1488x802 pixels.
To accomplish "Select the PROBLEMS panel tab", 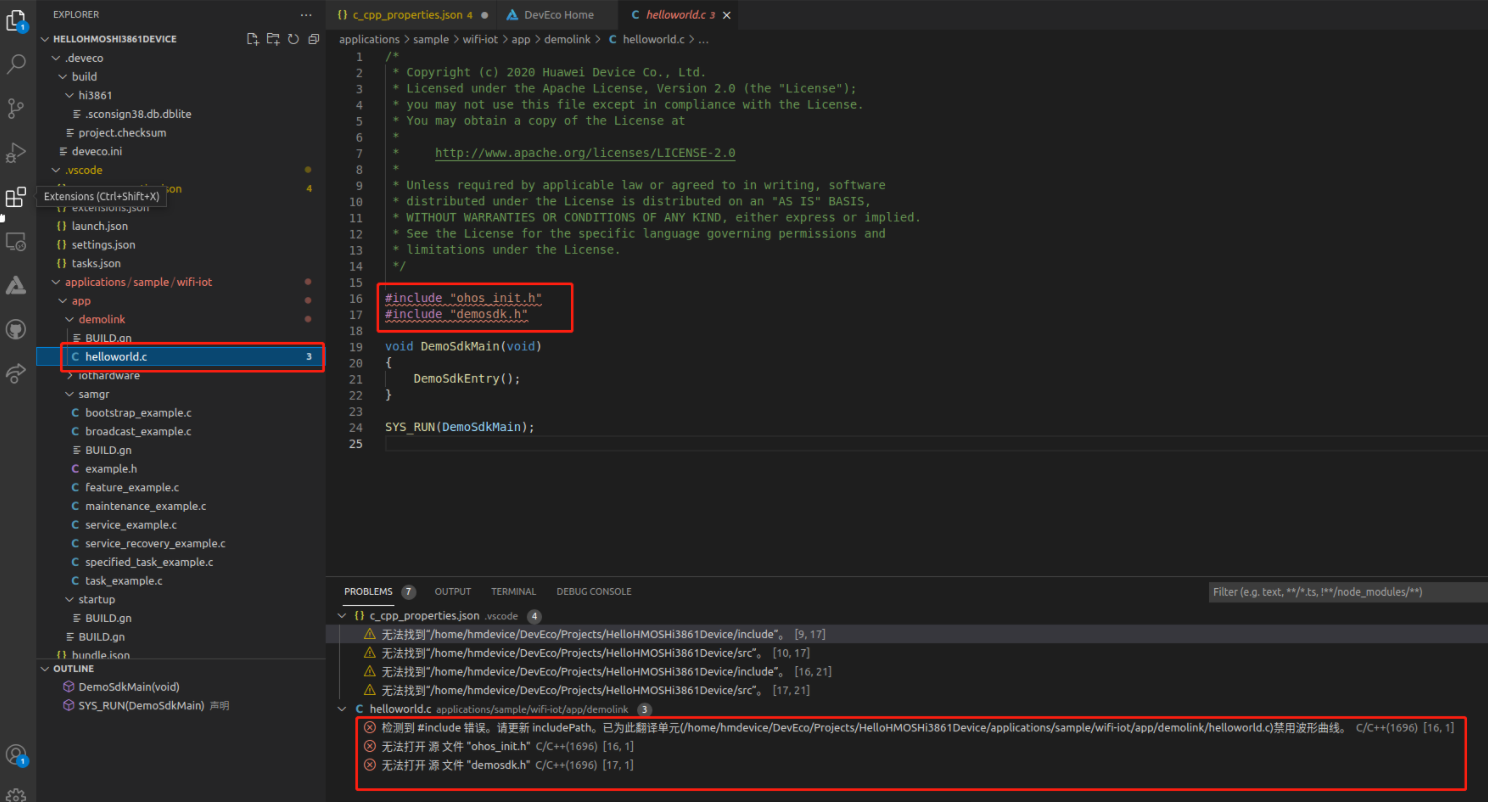I will pos(368,592).
